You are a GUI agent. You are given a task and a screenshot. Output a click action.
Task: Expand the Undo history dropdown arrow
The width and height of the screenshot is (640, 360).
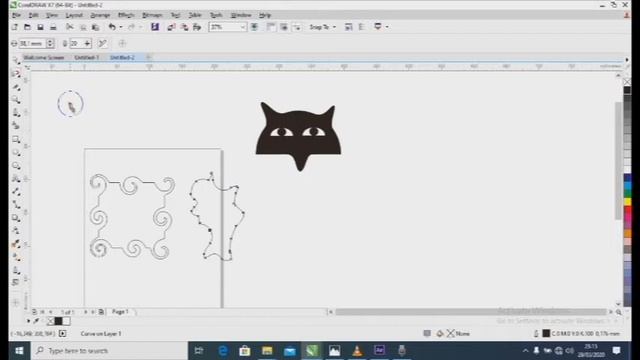(121, 27)
